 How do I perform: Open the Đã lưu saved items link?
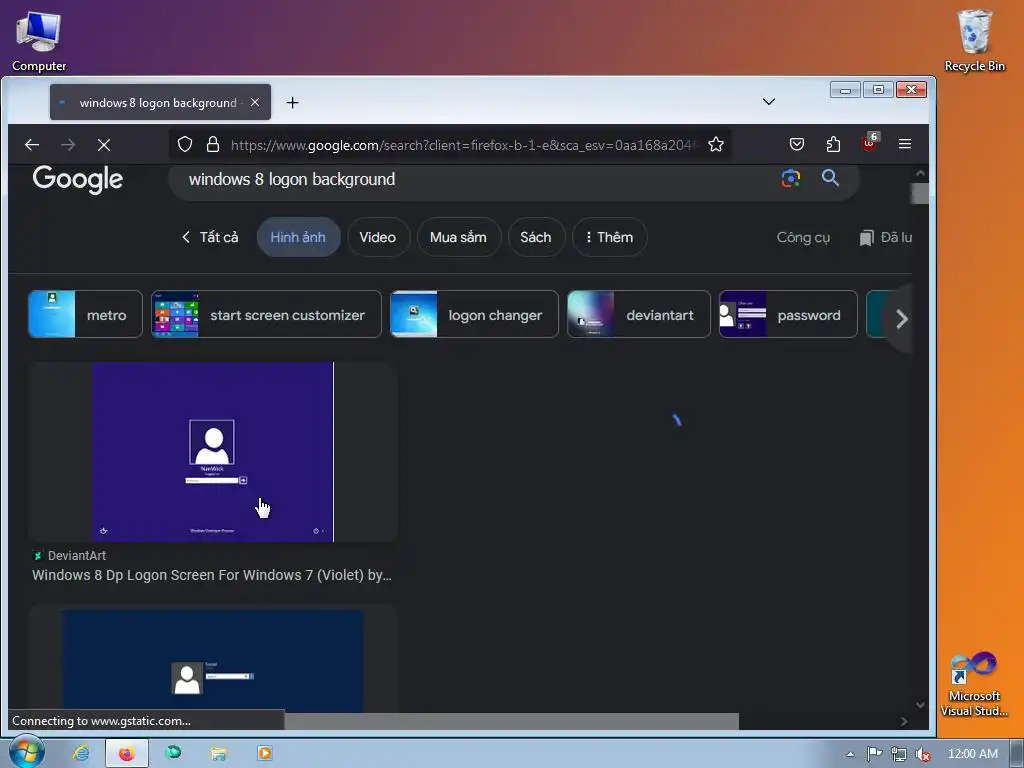pyautogui.click(x=886, y=238)
